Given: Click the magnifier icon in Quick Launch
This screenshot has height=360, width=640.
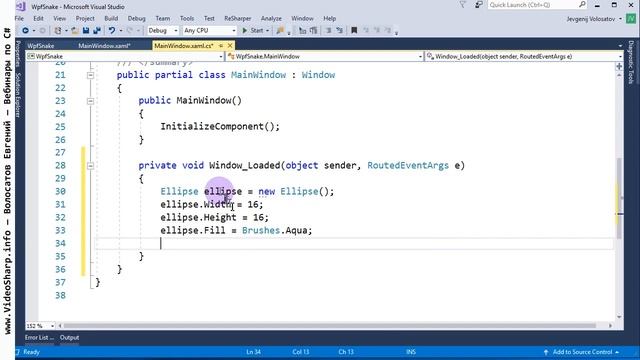Looking at the screenshot, I should (582, 5).
